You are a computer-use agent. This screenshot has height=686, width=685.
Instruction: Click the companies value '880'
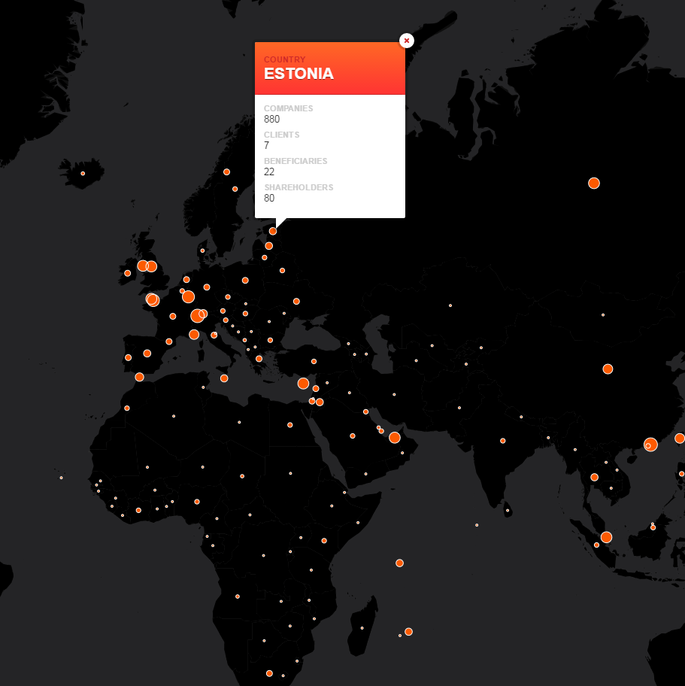272,119
